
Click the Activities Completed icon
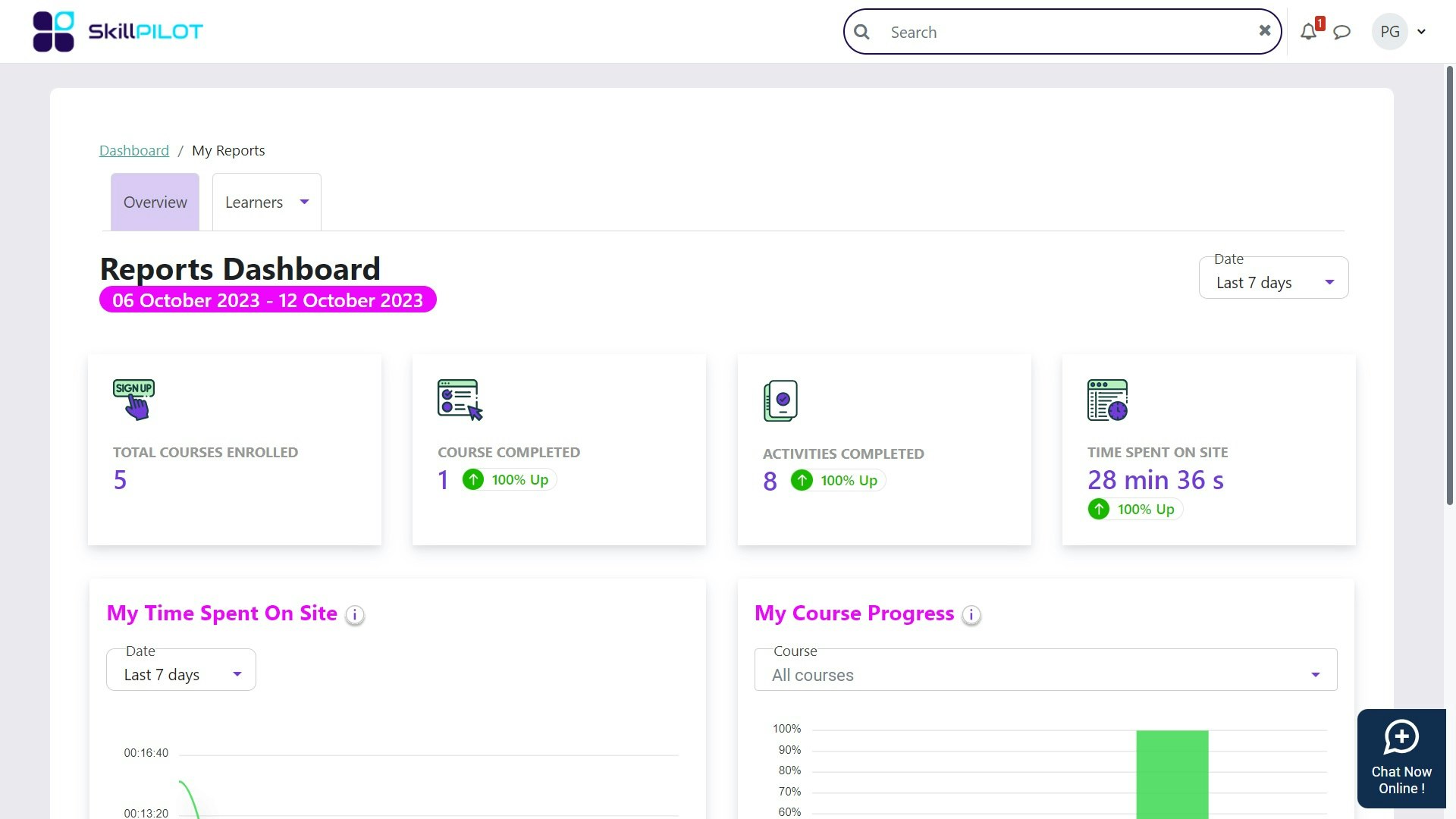click(x=780, y=400)
